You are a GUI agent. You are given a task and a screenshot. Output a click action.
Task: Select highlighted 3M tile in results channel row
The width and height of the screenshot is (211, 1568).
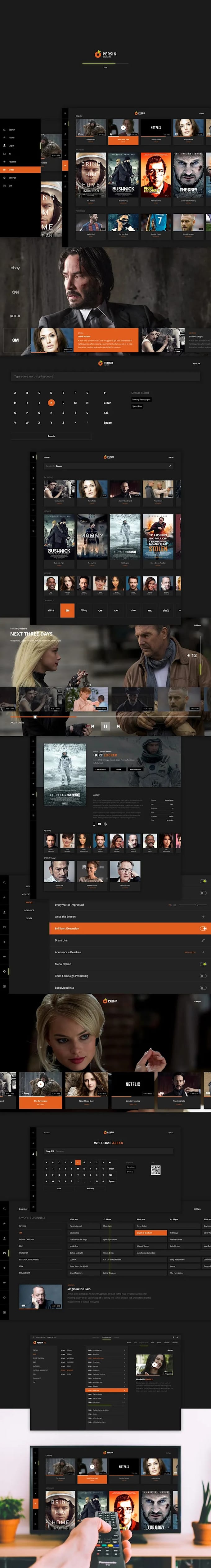coord(67,610)
